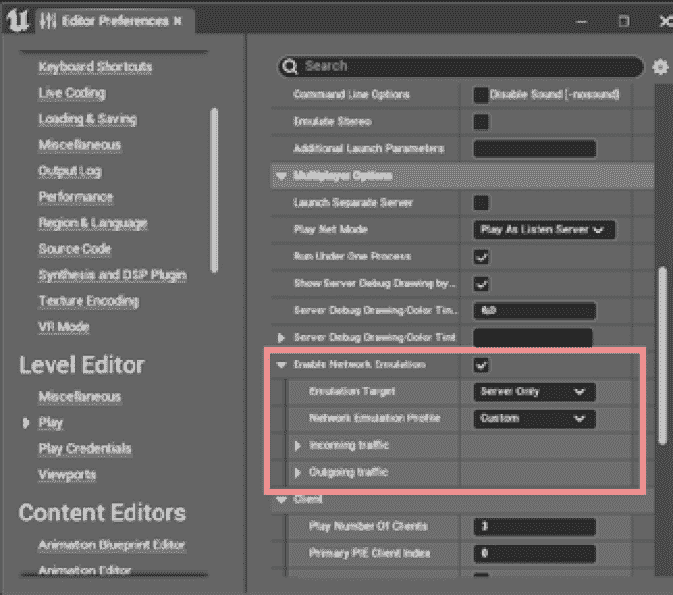Viewport: 673px width, 595px height.
Task: Toggle the Emulate Stereo checkbox
Action: coord(481,121)
